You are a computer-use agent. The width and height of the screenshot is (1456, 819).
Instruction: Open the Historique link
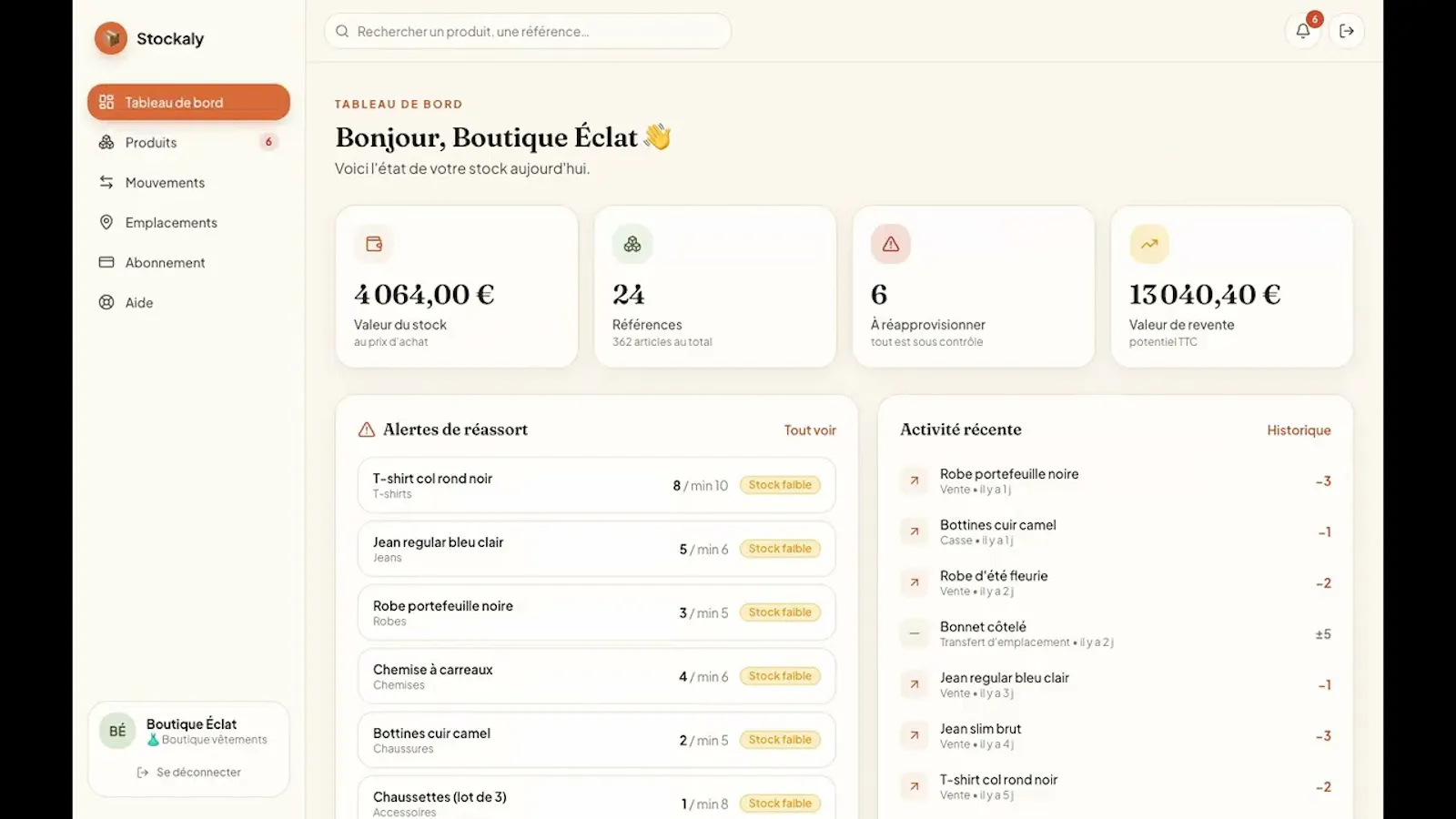click(1299, 430)
